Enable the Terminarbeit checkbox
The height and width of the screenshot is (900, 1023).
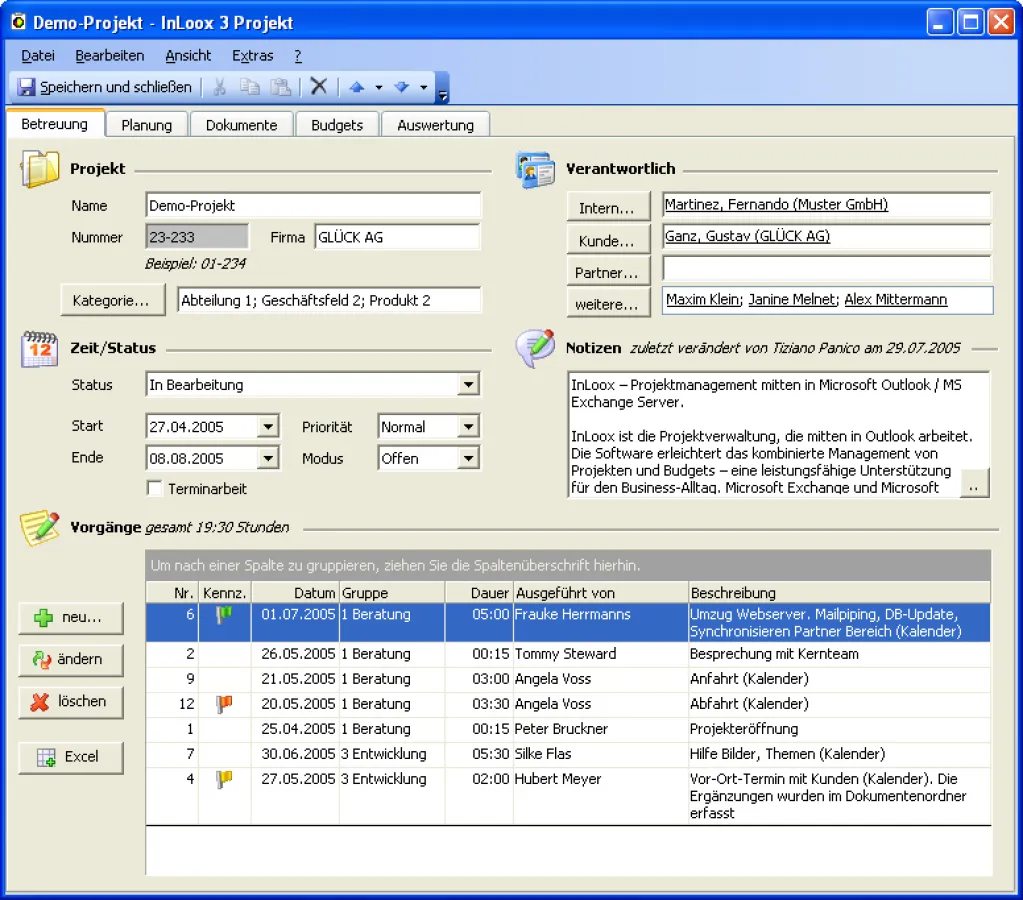tap(155, 489)
